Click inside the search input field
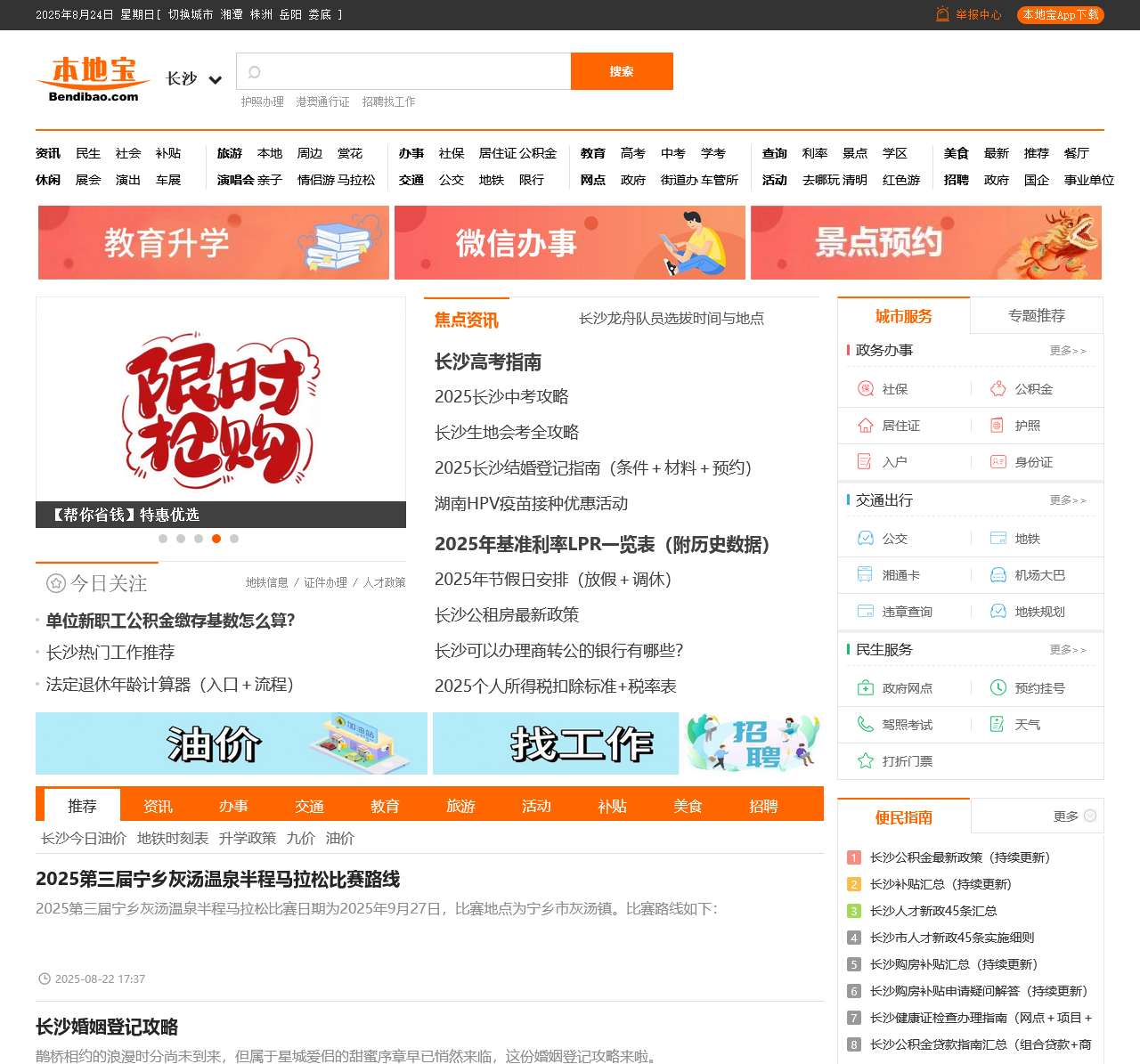Viewport: 1140px width, 1064px height. [403, 71]
